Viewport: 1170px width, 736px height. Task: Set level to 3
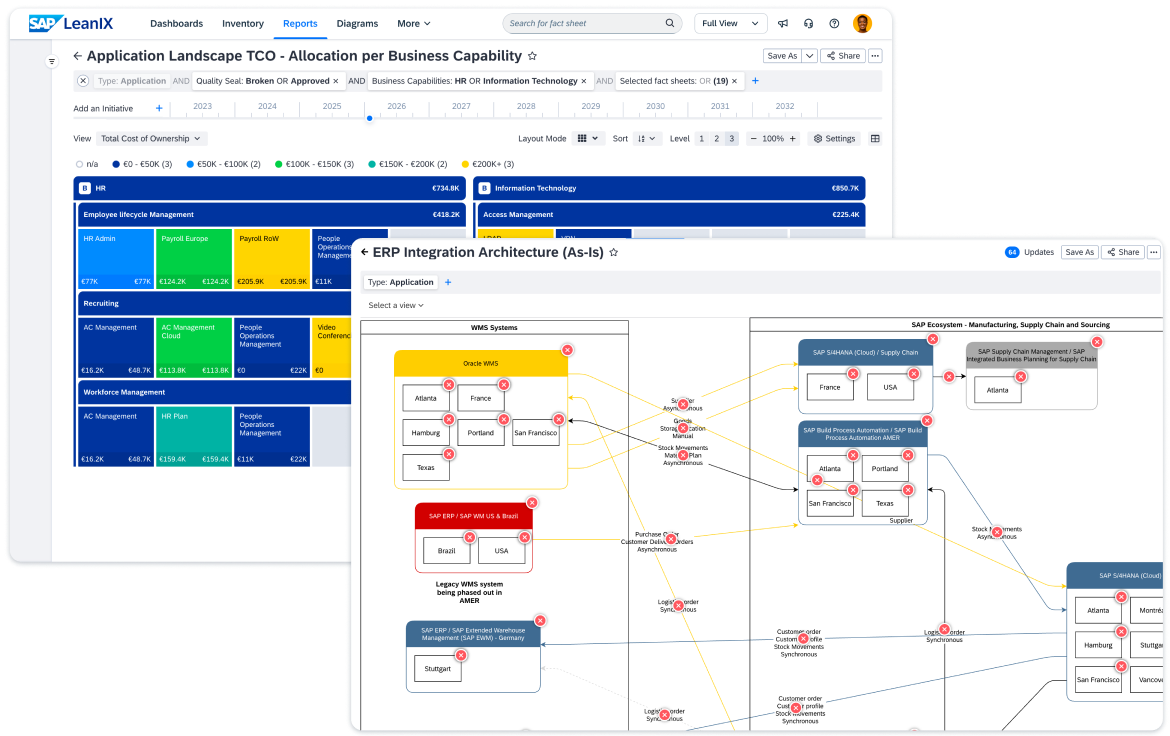tap(732, 139)
